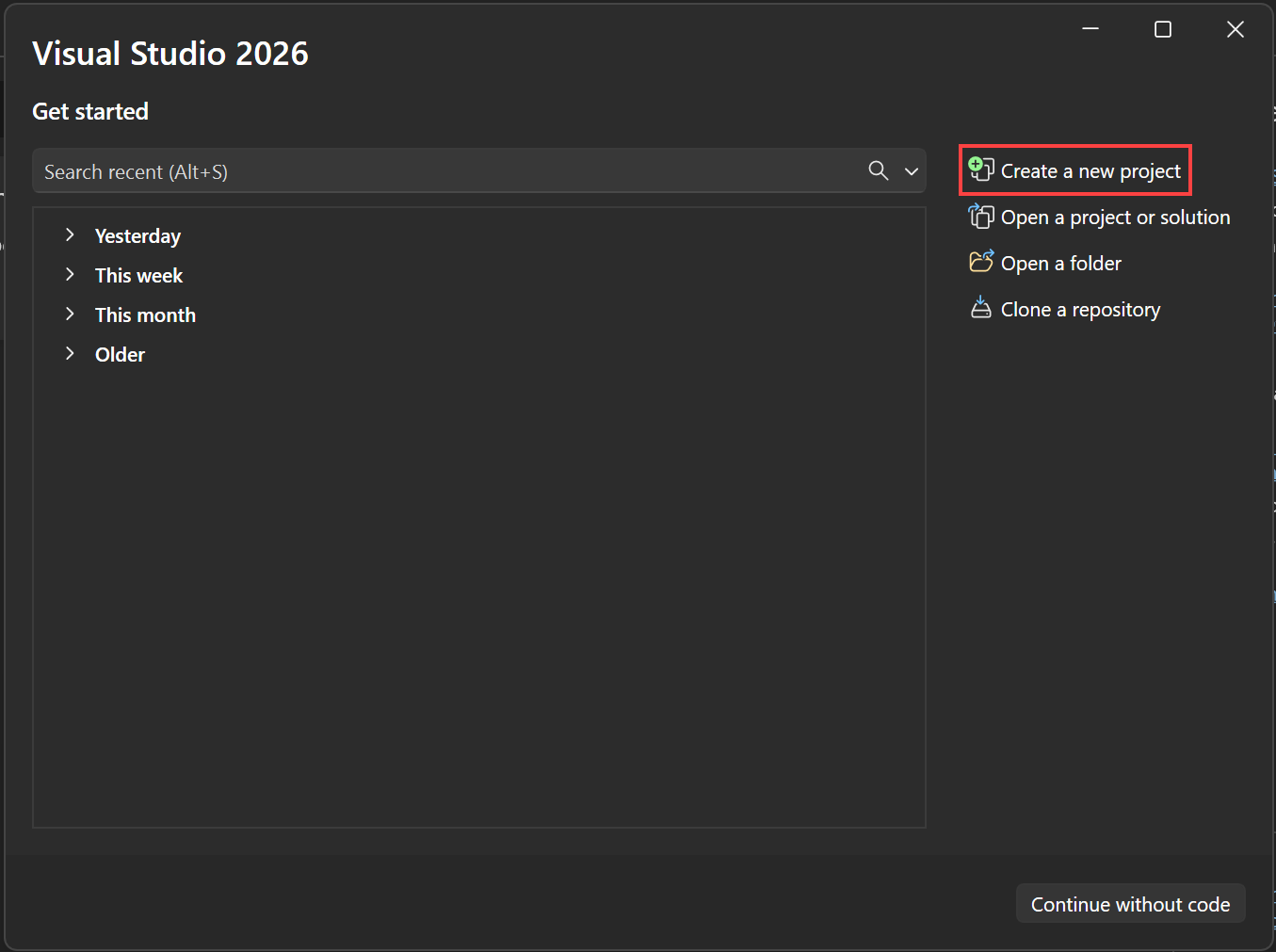Image resolution: width=1276 pixels, height=952 pixels.
Task: Click the Clone a repository icon
Action: point(981,308)
